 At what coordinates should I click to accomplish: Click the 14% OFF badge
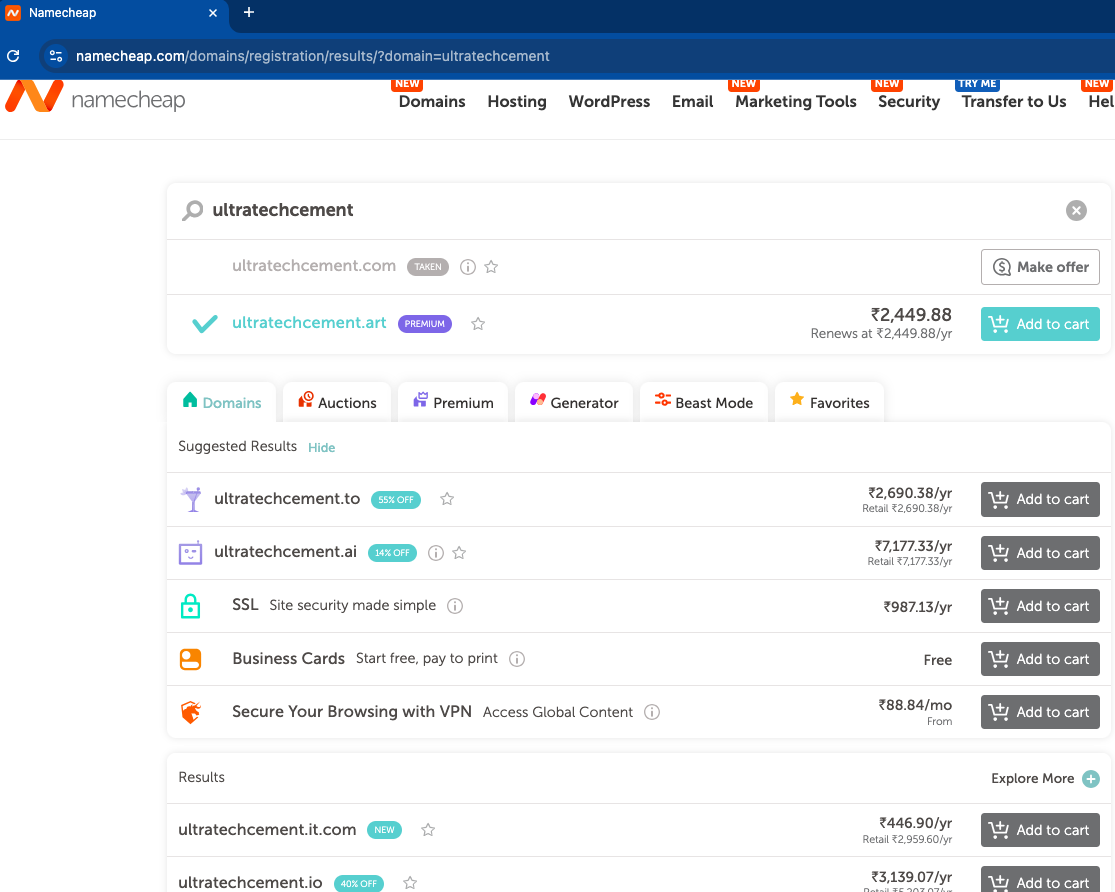pyautogui.click(x=392, y=553)
